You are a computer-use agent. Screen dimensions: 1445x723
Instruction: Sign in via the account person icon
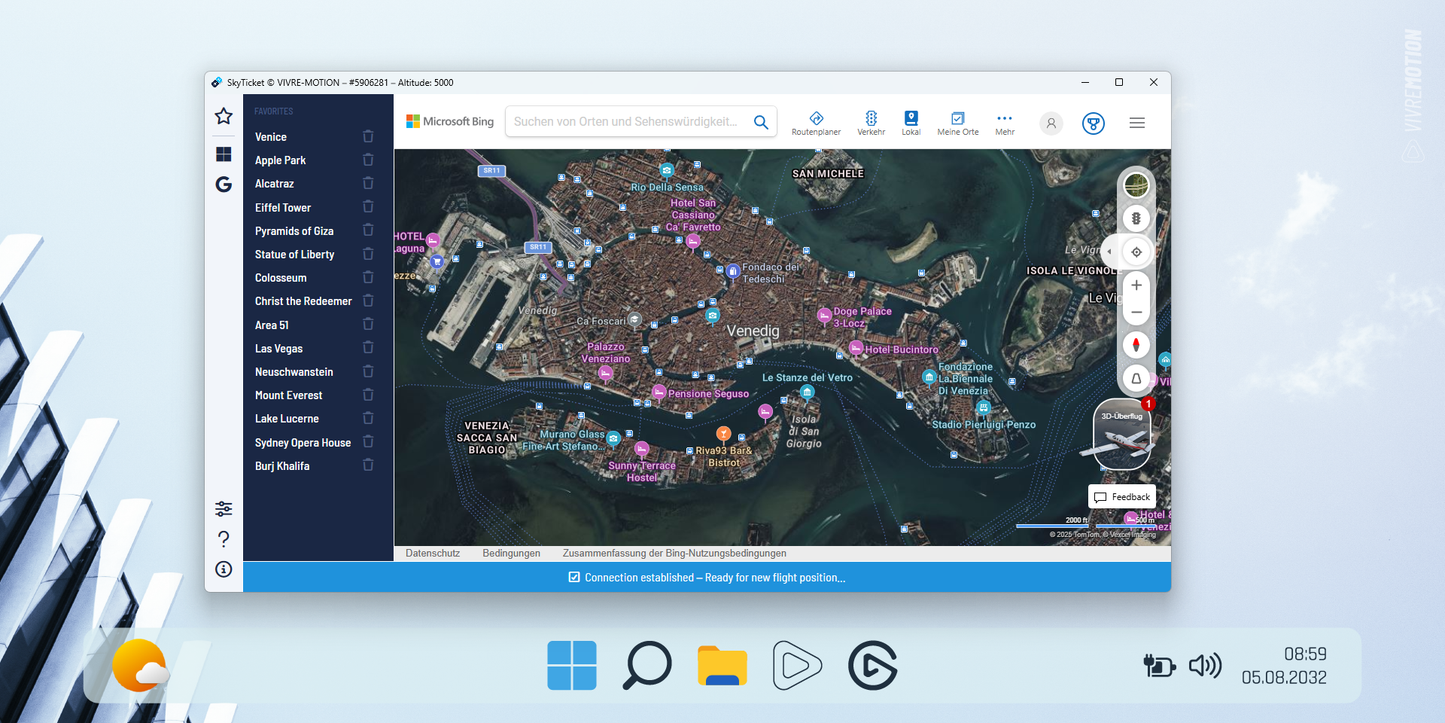(1050, 122)
